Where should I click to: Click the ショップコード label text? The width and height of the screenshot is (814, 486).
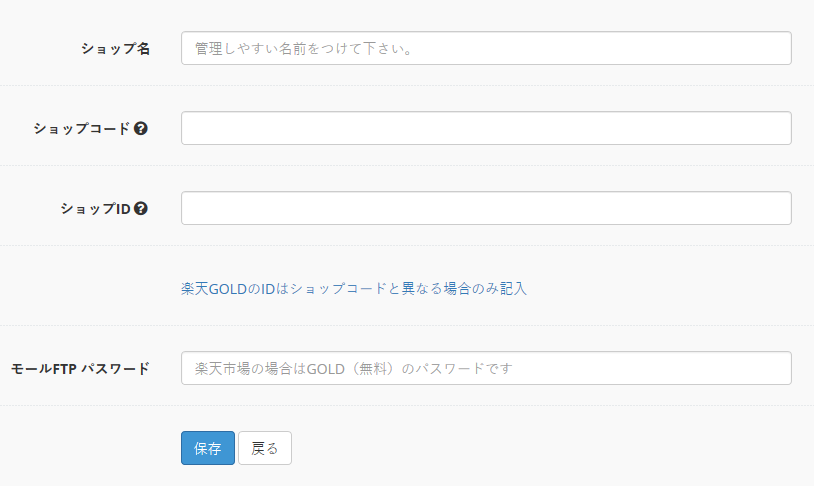coord(82,128)
